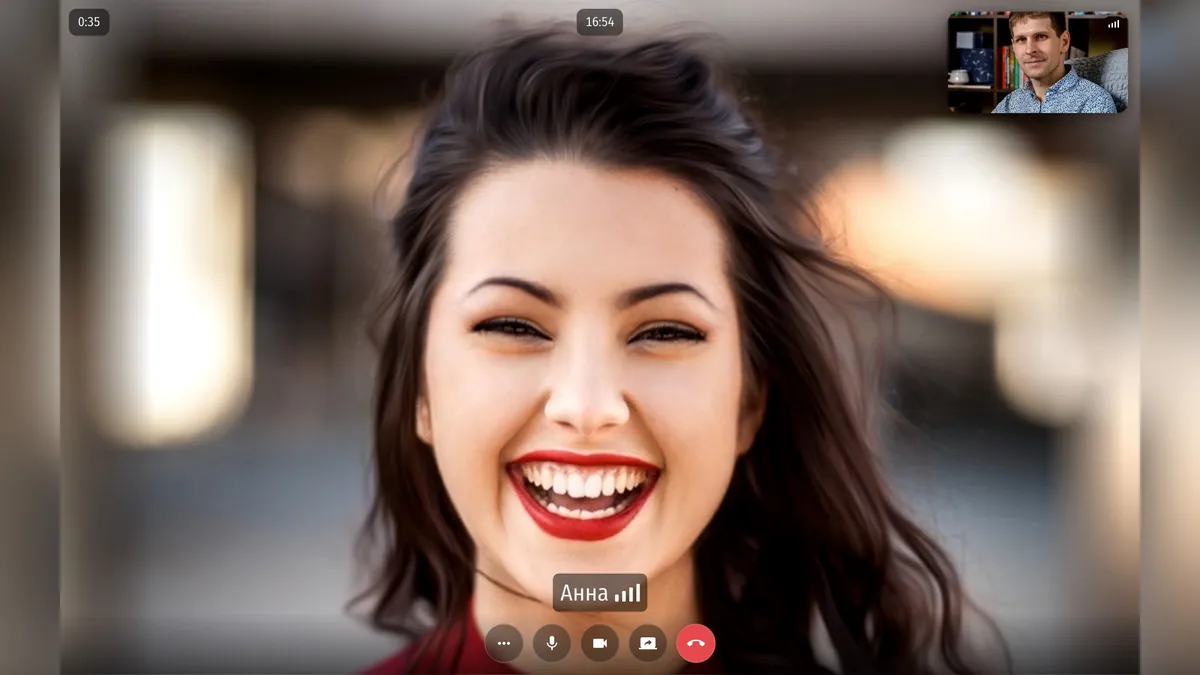Open the more options menu

[504, 643]
